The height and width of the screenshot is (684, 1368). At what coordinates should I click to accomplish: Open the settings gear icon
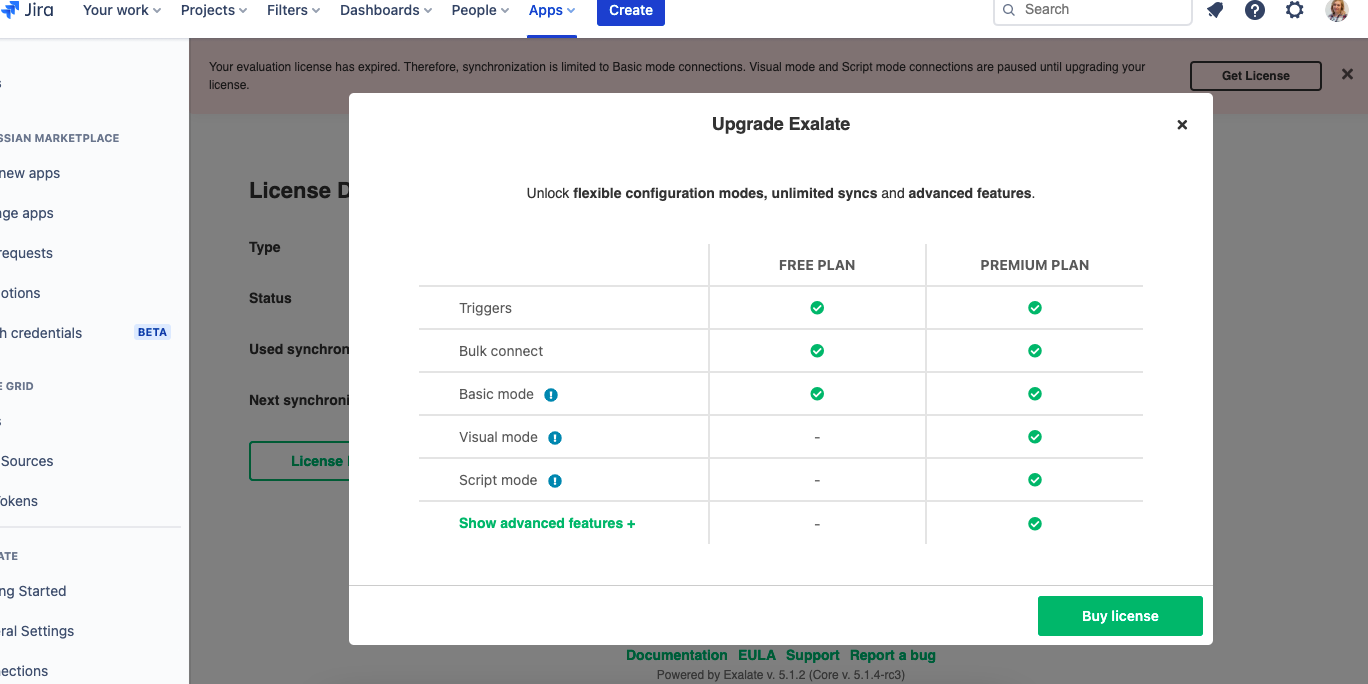1295,10
